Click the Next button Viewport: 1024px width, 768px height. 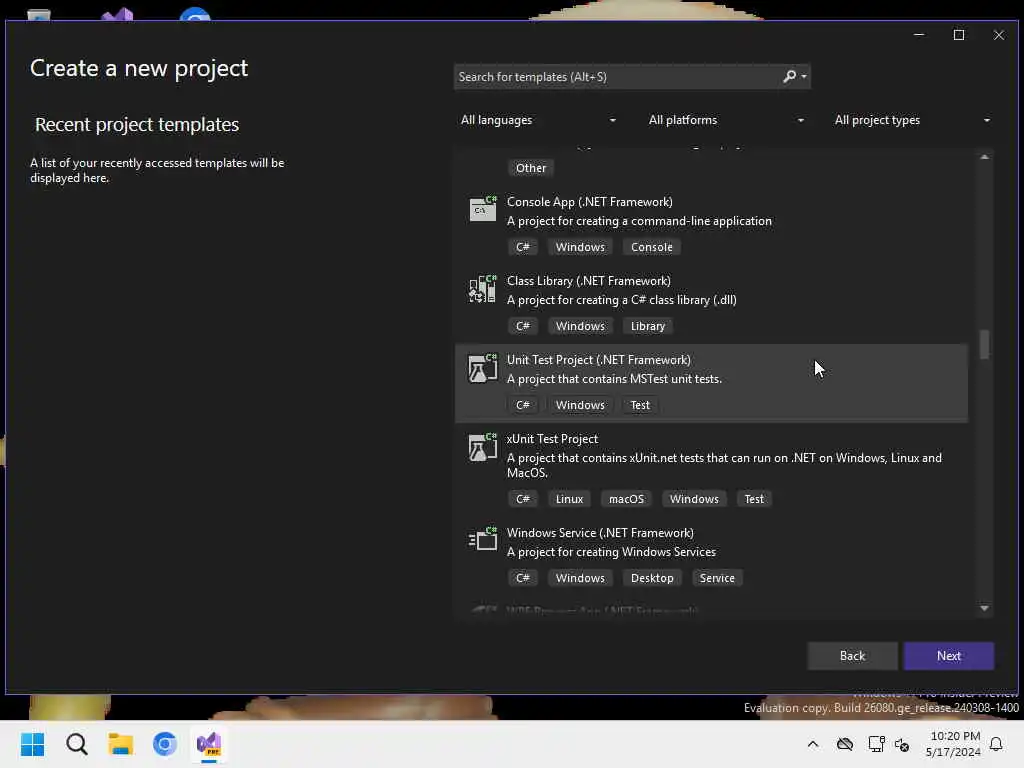(948, 656)
